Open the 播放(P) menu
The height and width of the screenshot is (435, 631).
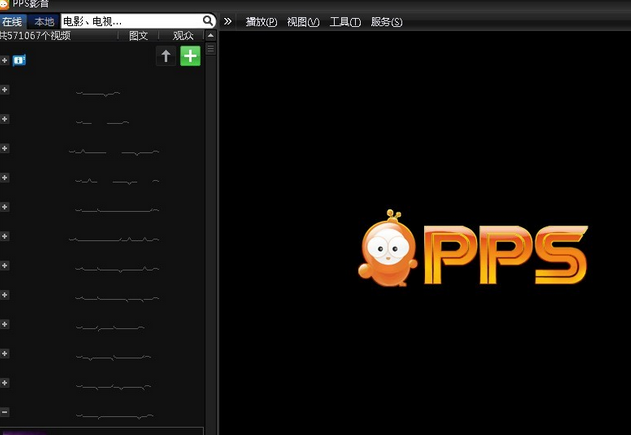[261, 22]
